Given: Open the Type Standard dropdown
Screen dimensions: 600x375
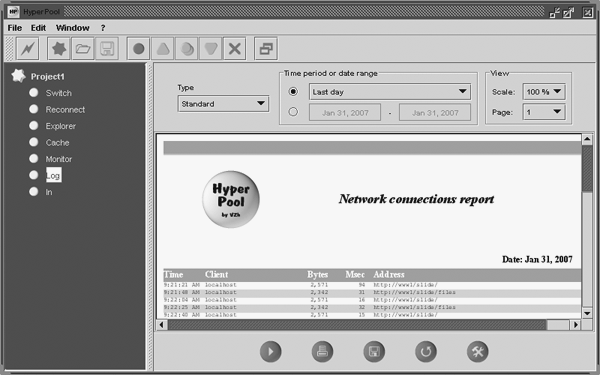Looking at the screenshot, I should click(x=223, y=104).
